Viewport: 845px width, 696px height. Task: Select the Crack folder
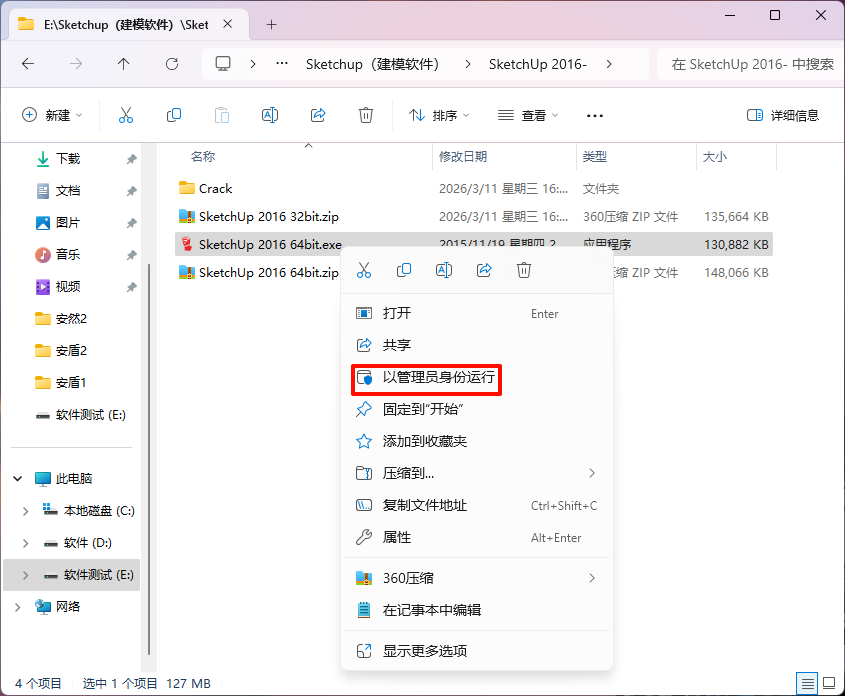[216, 189]
